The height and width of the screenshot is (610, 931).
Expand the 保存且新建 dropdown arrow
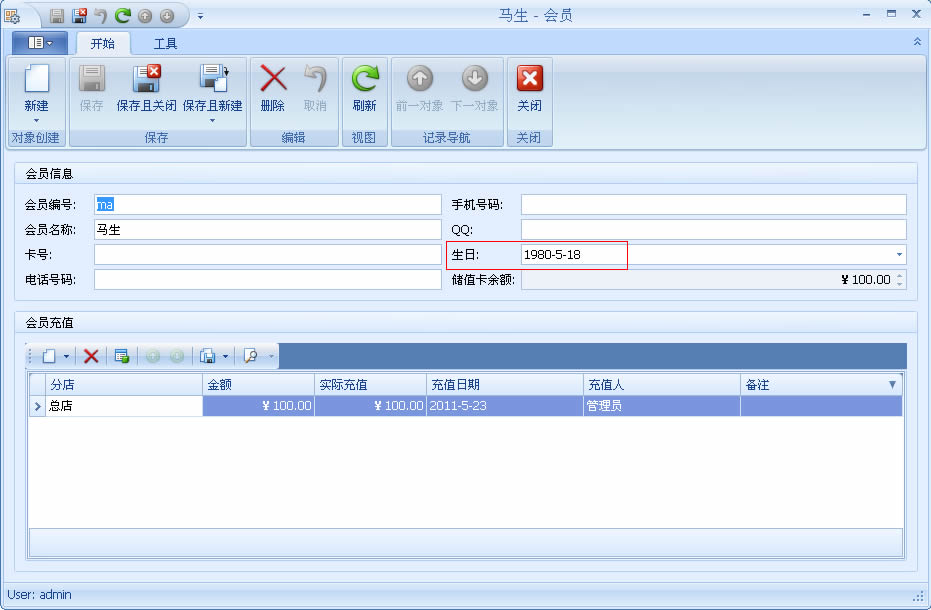[212, 121]
